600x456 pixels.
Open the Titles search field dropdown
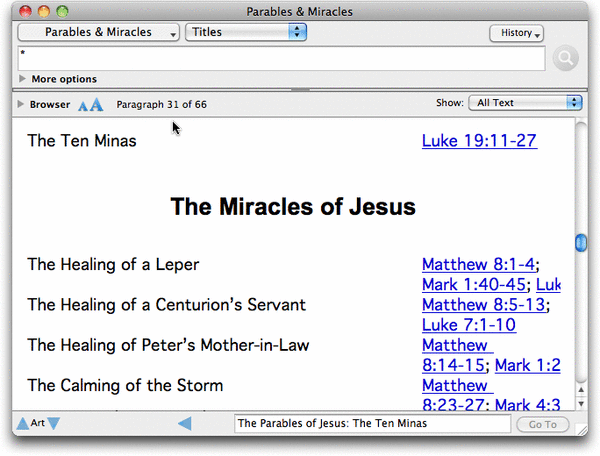click(x=246, y=33)
